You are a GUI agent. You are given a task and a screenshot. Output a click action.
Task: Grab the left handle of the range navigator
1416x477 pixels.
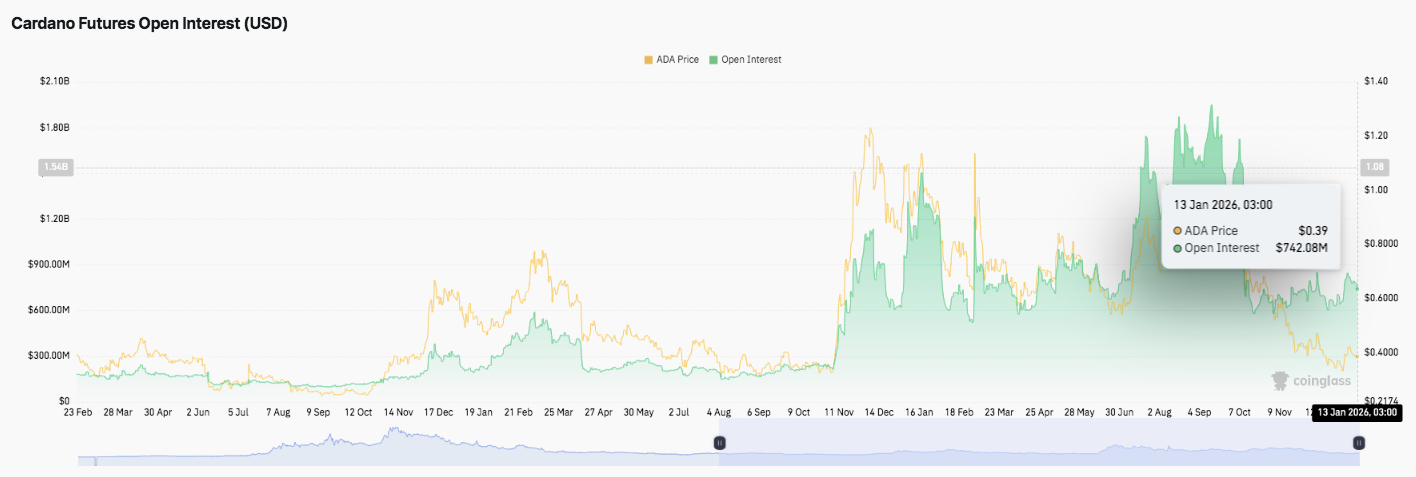(718, 442)
